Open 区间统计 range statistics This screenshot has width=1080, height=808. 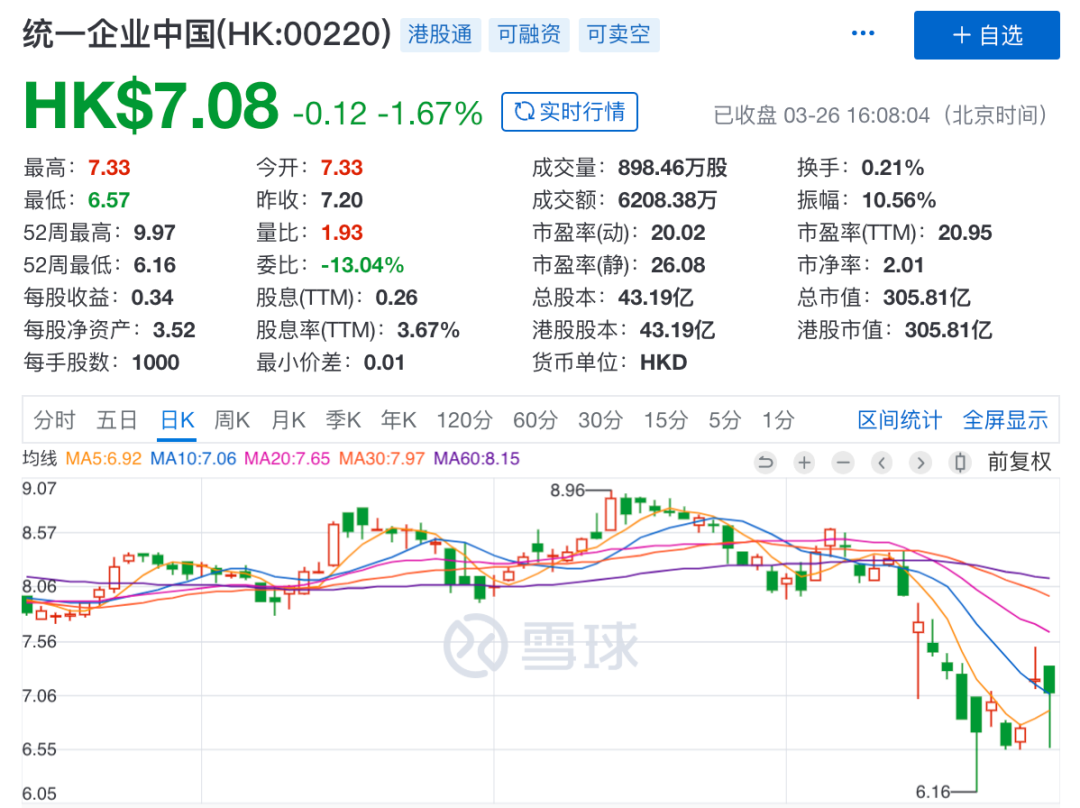(x=900, y=419)
